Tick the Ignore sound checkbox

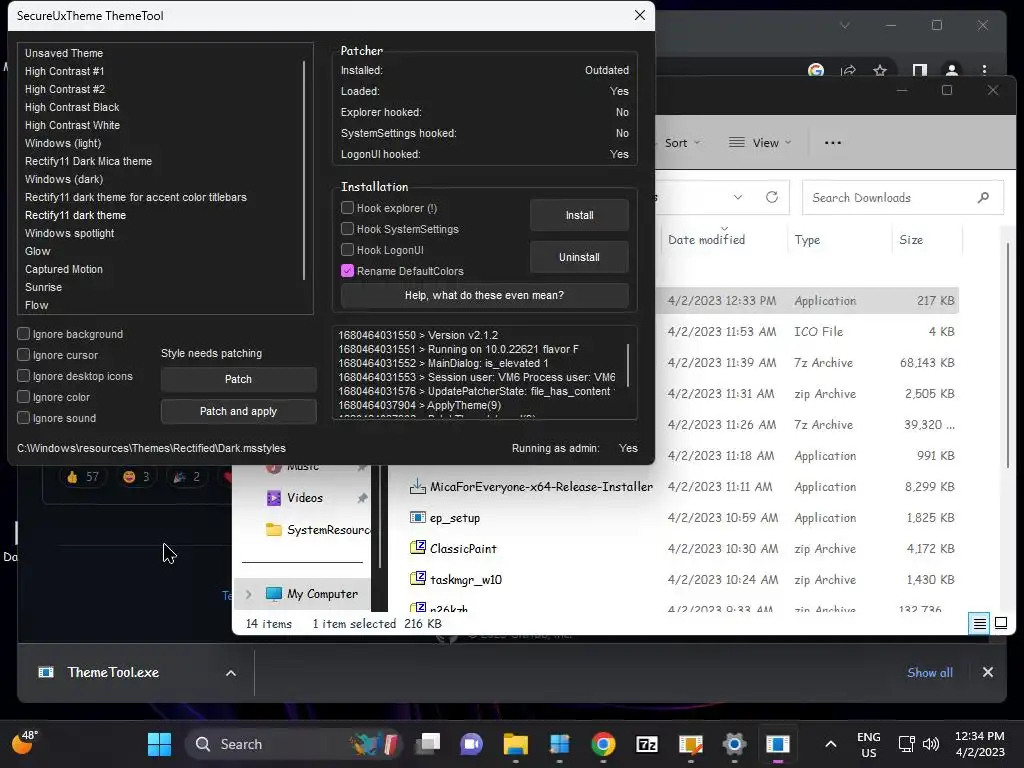[x=24, y=417]
